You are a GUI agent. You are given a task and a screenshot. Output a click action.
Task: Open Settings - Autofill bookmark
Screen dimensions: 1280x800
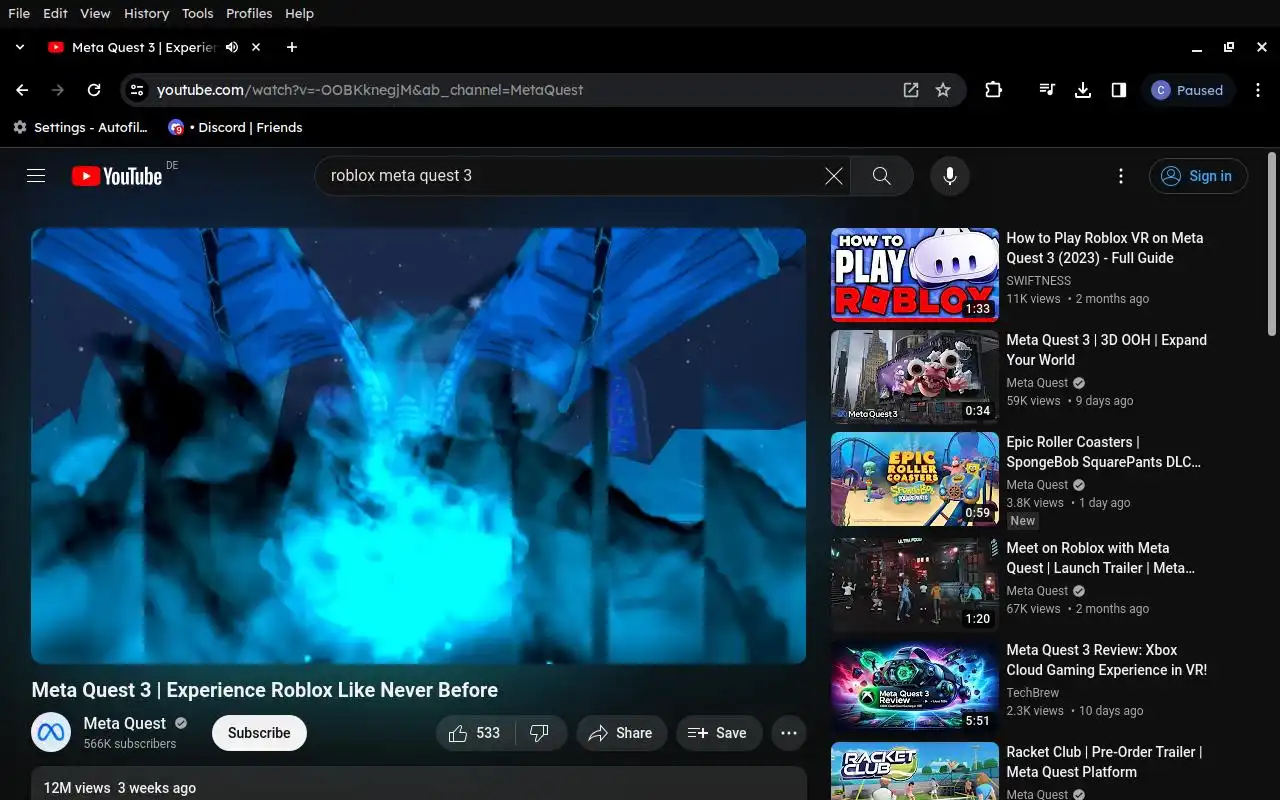(80, 127)
